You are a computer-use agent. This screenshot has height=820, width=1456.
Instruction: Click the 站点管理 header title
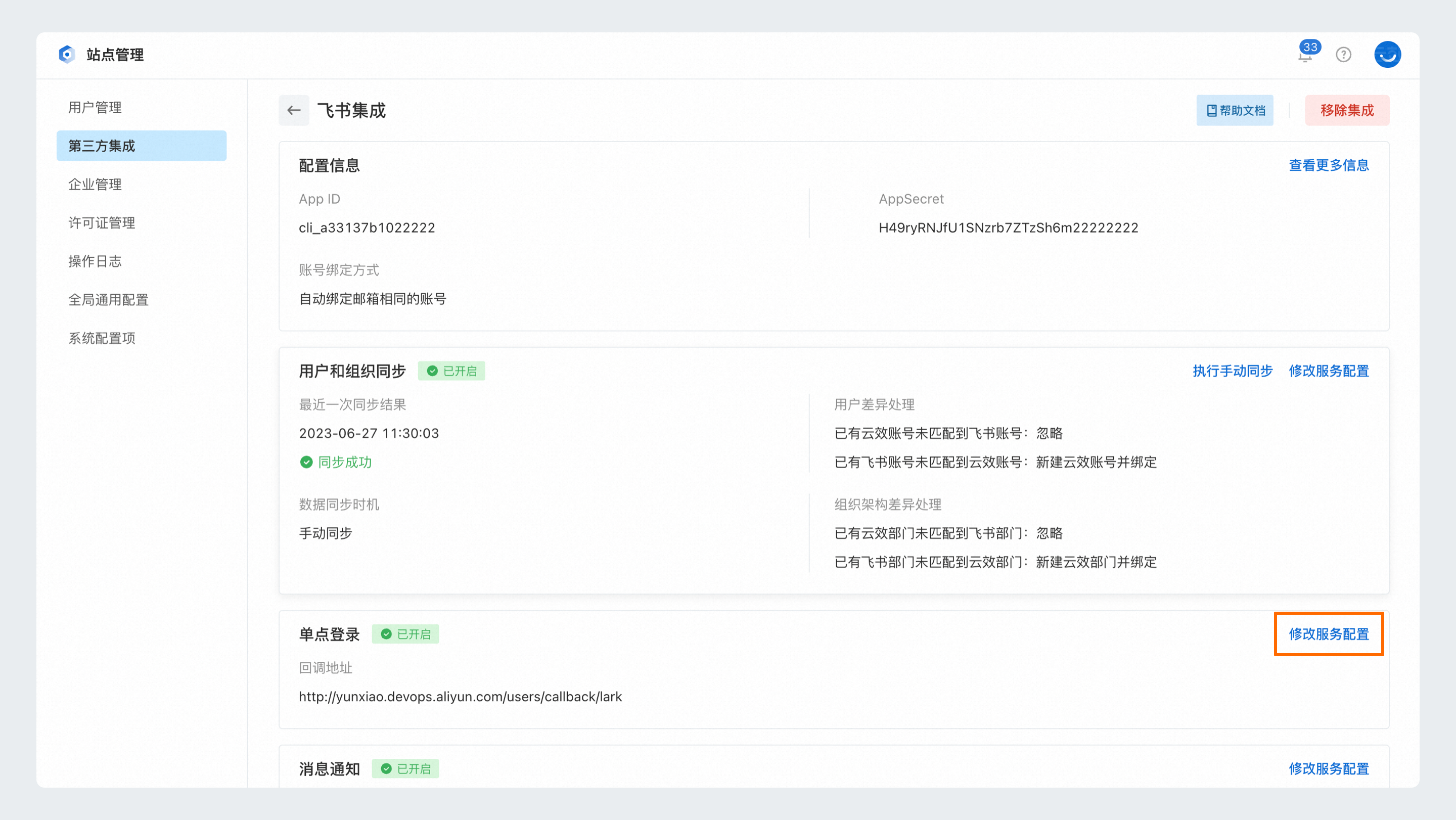click(115, 55)
